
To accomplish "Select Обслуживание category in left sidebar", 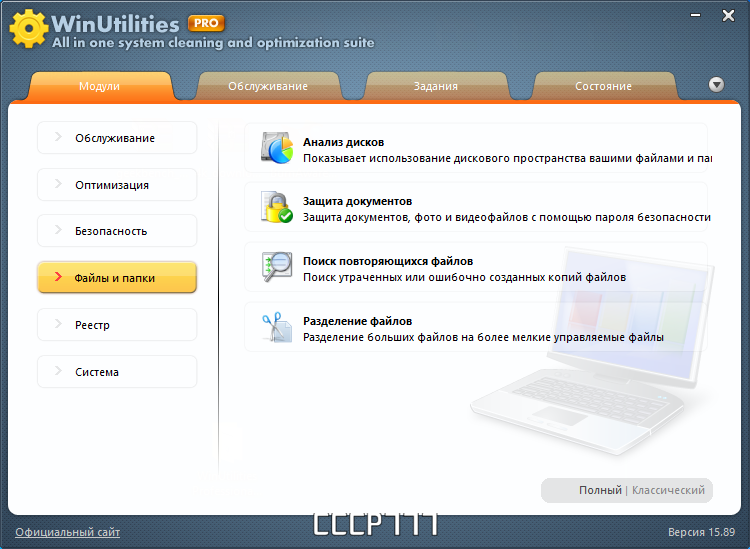I will coord(117,138).
